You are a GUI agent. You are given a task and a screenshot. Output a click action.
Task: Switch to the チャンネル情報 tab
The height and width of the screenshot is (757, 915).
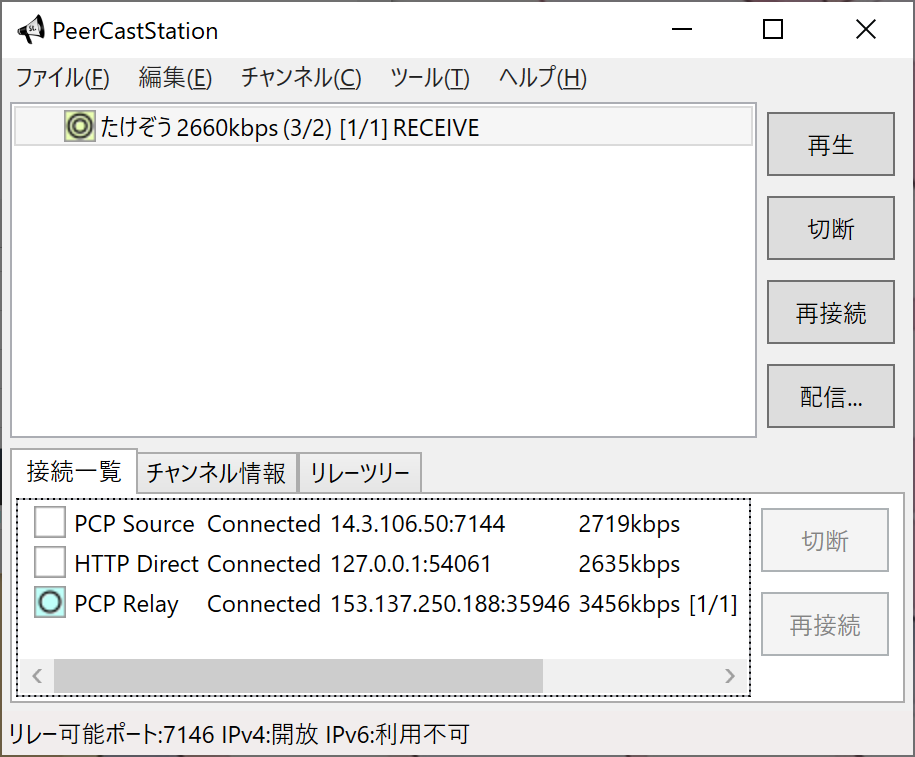[x=216, y=473]
